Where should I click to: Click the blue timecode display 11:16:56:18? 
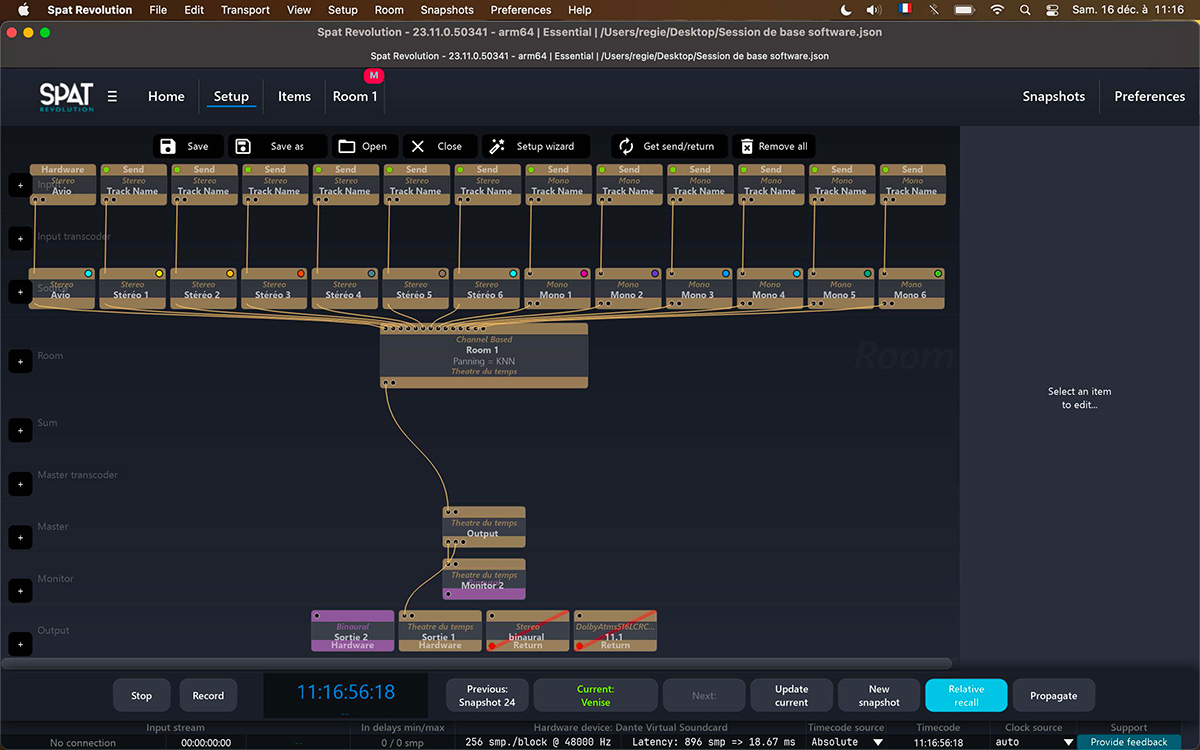[346, 692]
